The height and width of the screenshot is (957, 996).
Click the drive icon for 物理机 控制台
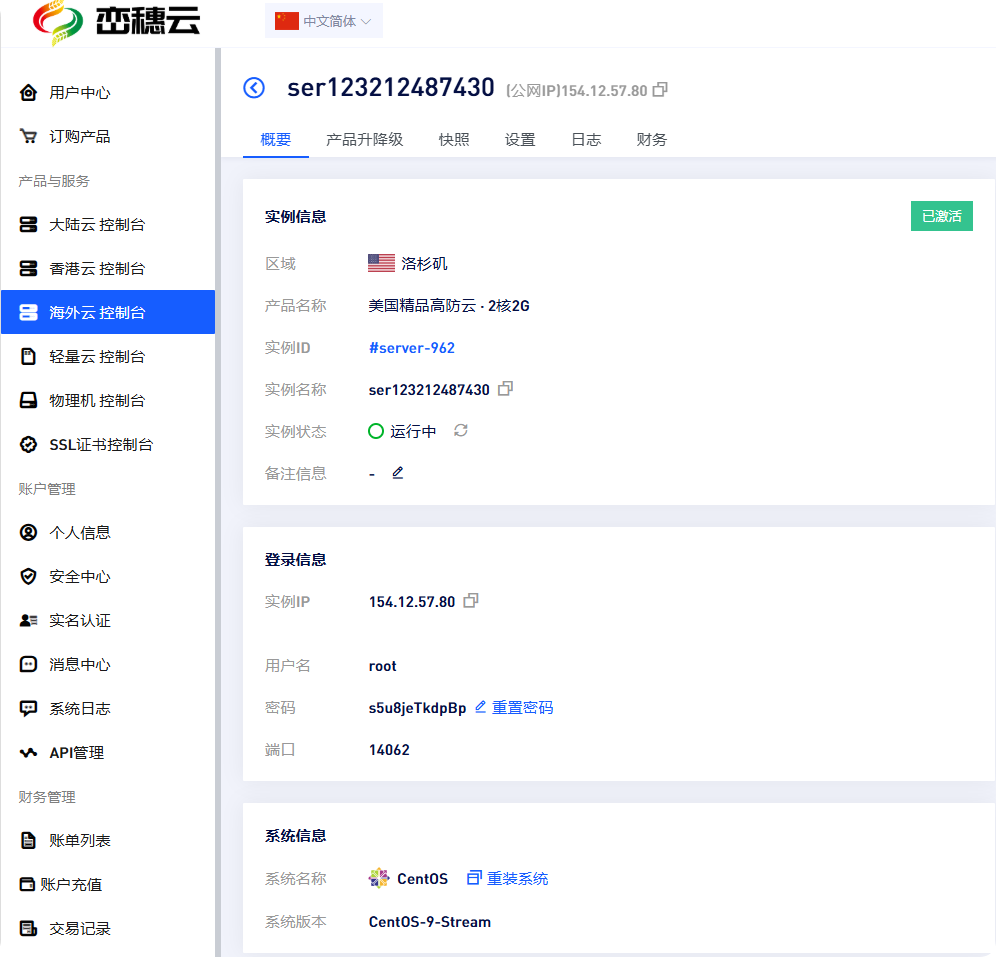click(x=28, y=400)
